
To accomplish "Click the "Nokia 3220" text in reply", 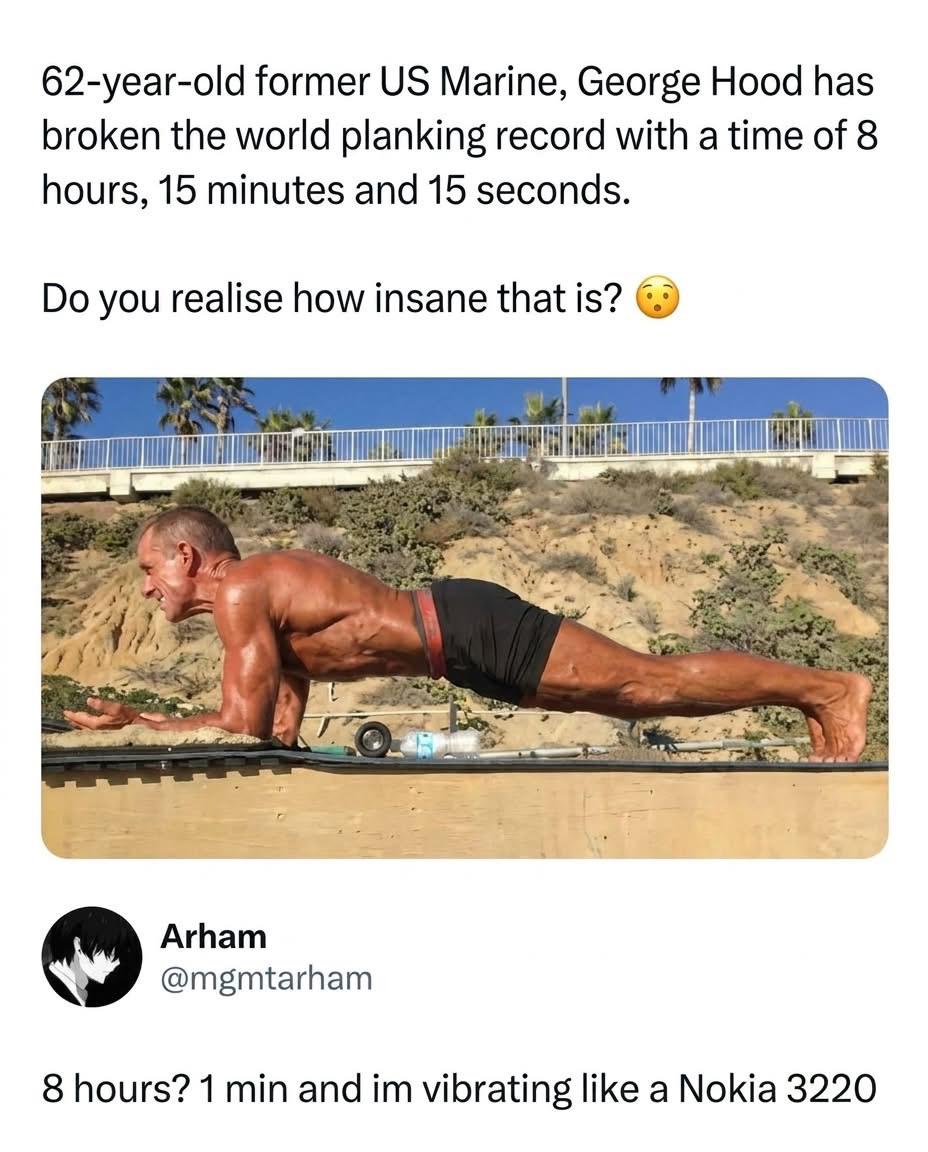I will tap(776, 1087).
